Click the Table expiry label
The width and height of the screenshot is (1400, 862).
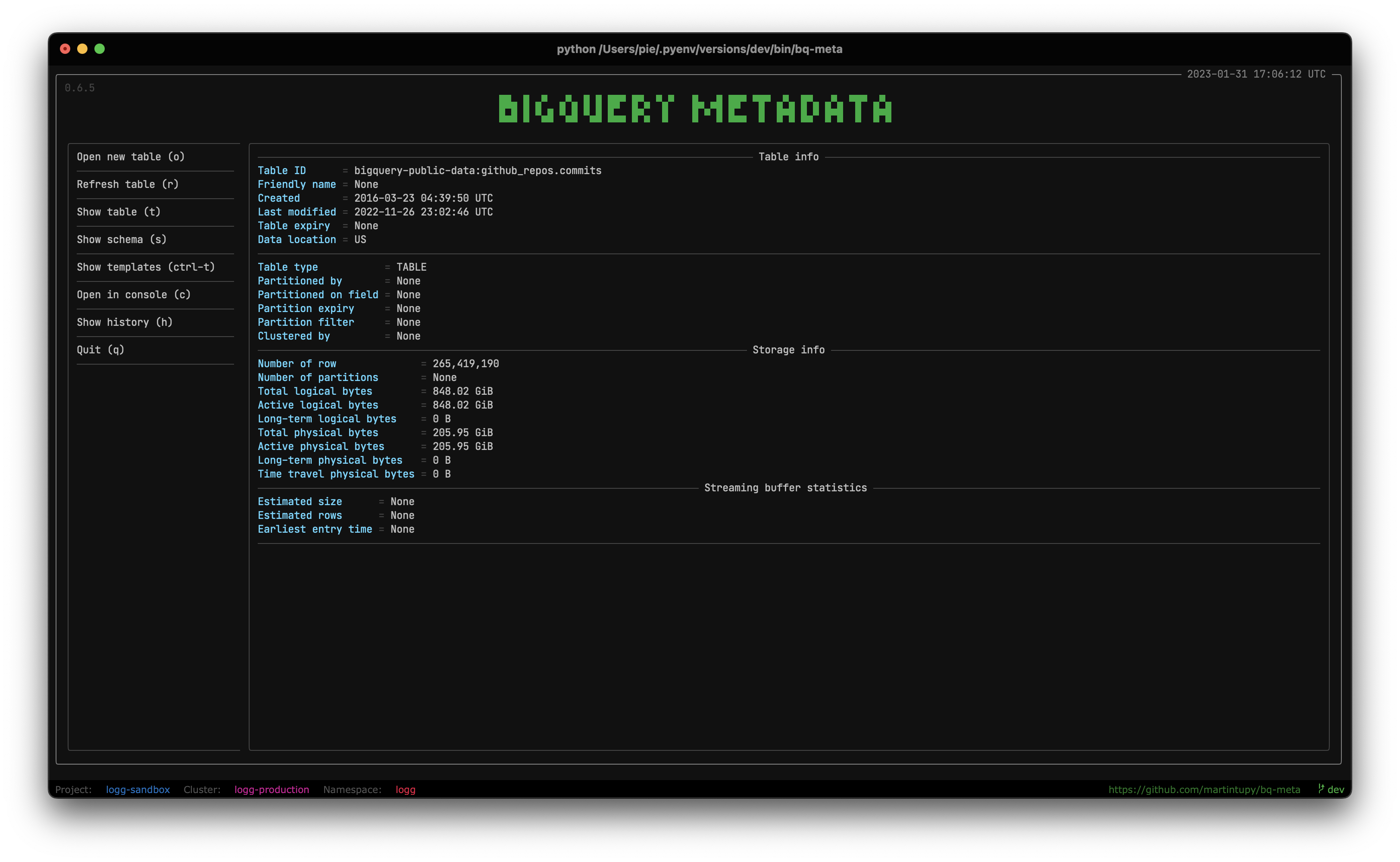click(294, 226)
